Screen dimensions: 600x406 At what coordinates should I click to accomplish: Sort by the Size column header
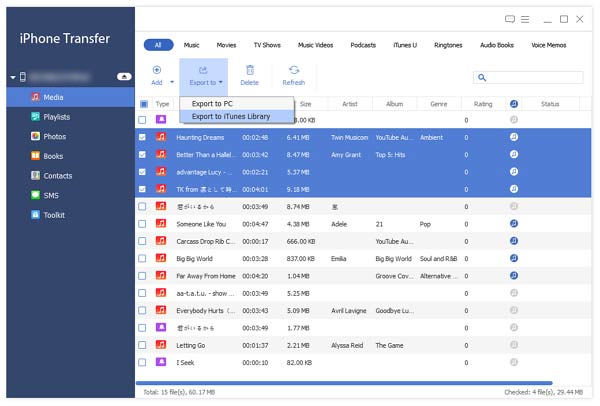[x=305, y=104]
